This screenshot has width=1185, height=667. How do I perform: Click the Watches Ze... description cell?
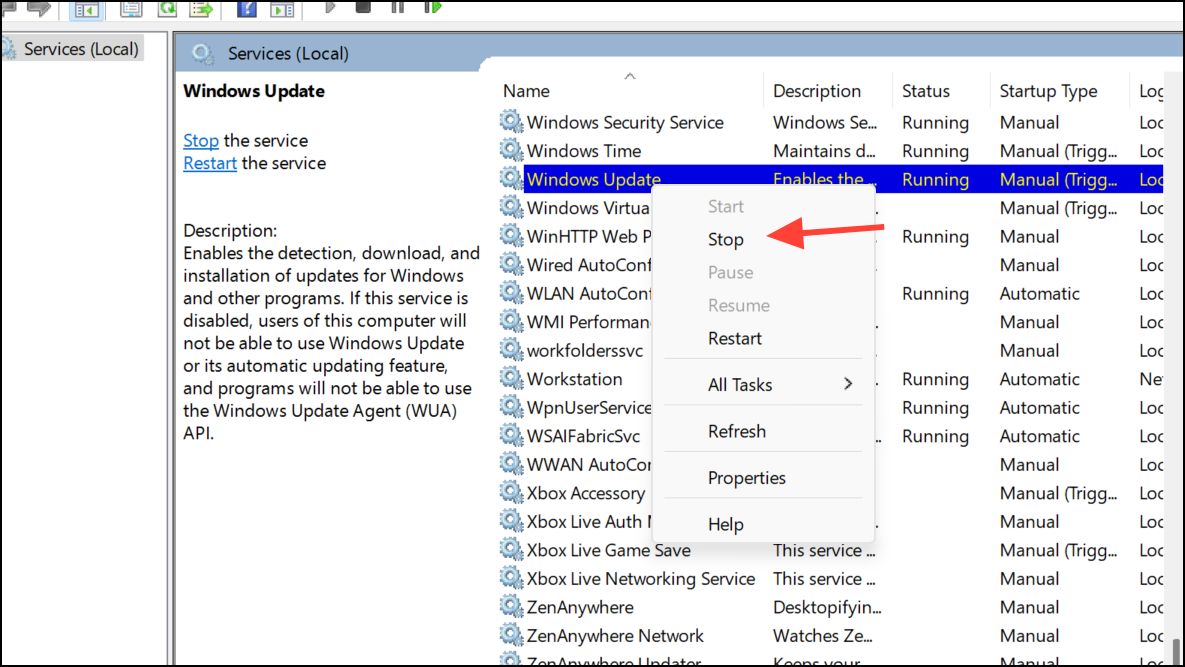pos(822,636)
